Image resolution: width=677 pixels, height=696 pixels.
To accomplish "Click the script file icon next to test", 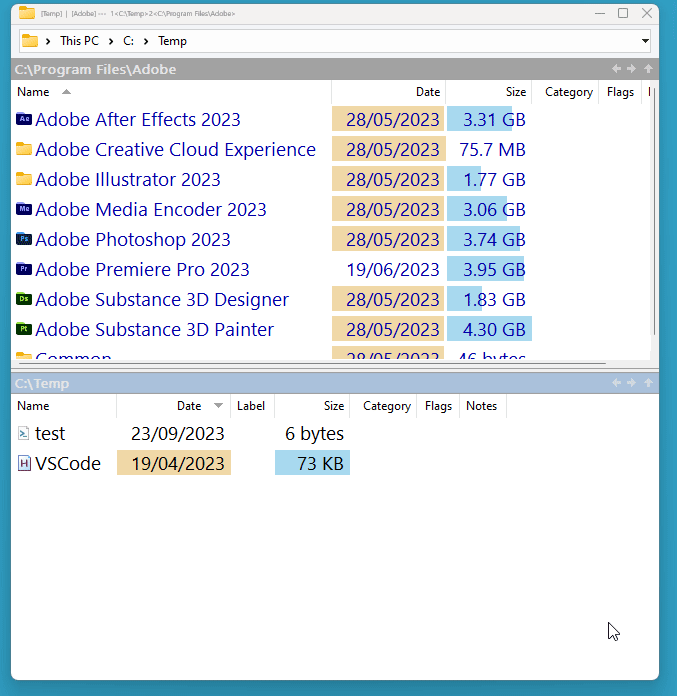I will tap(24, 433).
